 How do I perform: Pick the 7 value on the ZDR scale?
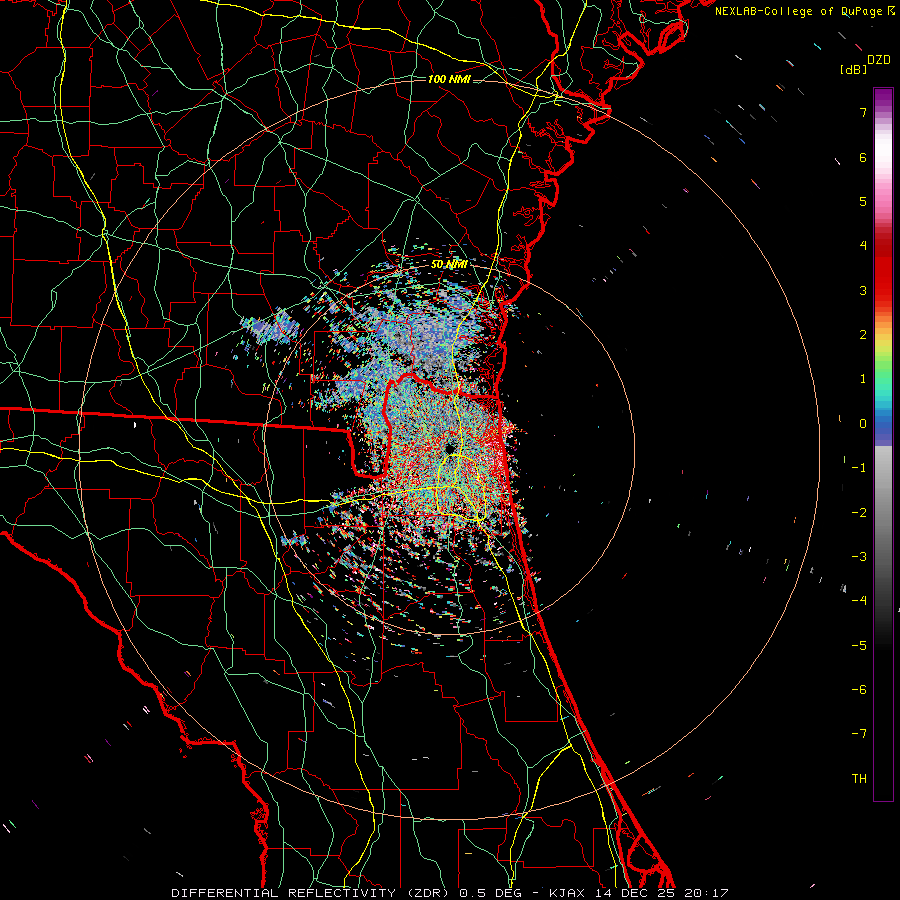(x=863, y=112)
